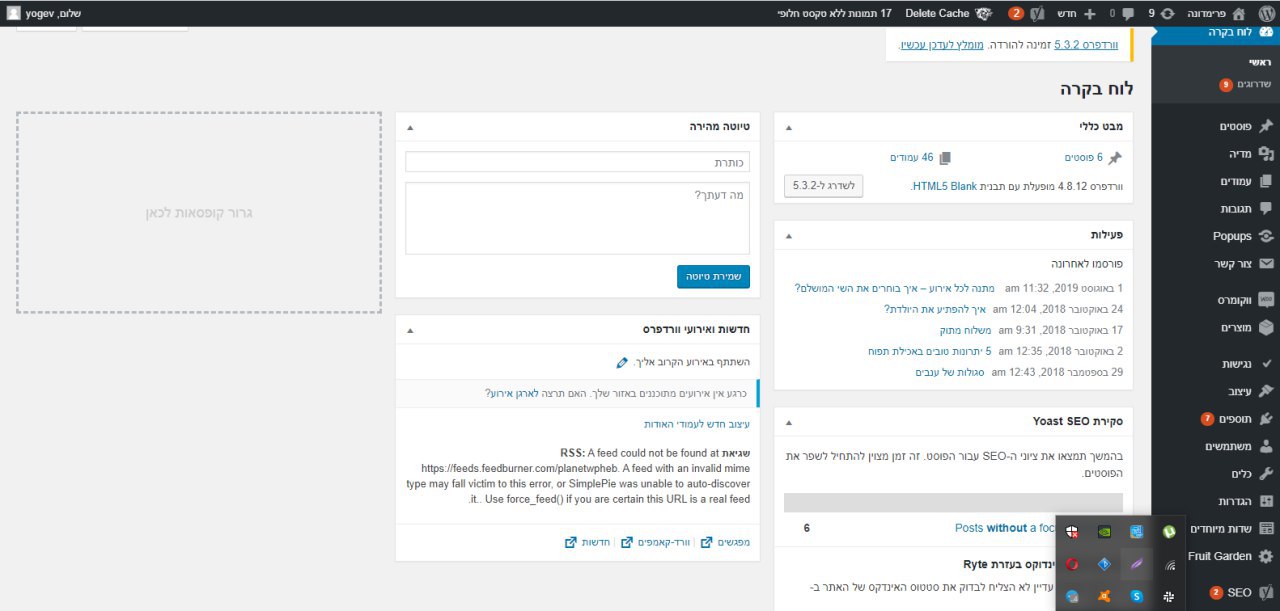The width and height of the screenshot is (1280, 611).
Task: Open the מפגשים meetups external link
Action: pos(726,542)
